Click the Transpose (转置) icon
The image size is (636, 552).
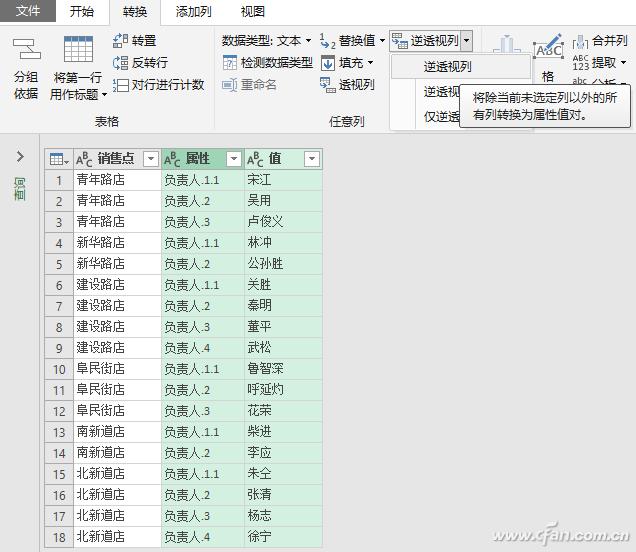pyautogui.click(x=120, y=41)
